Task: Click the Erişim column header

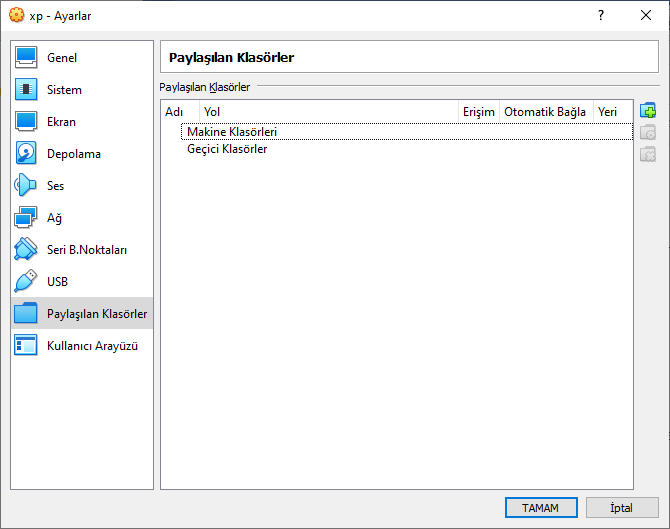Action: tap(479, 112)
